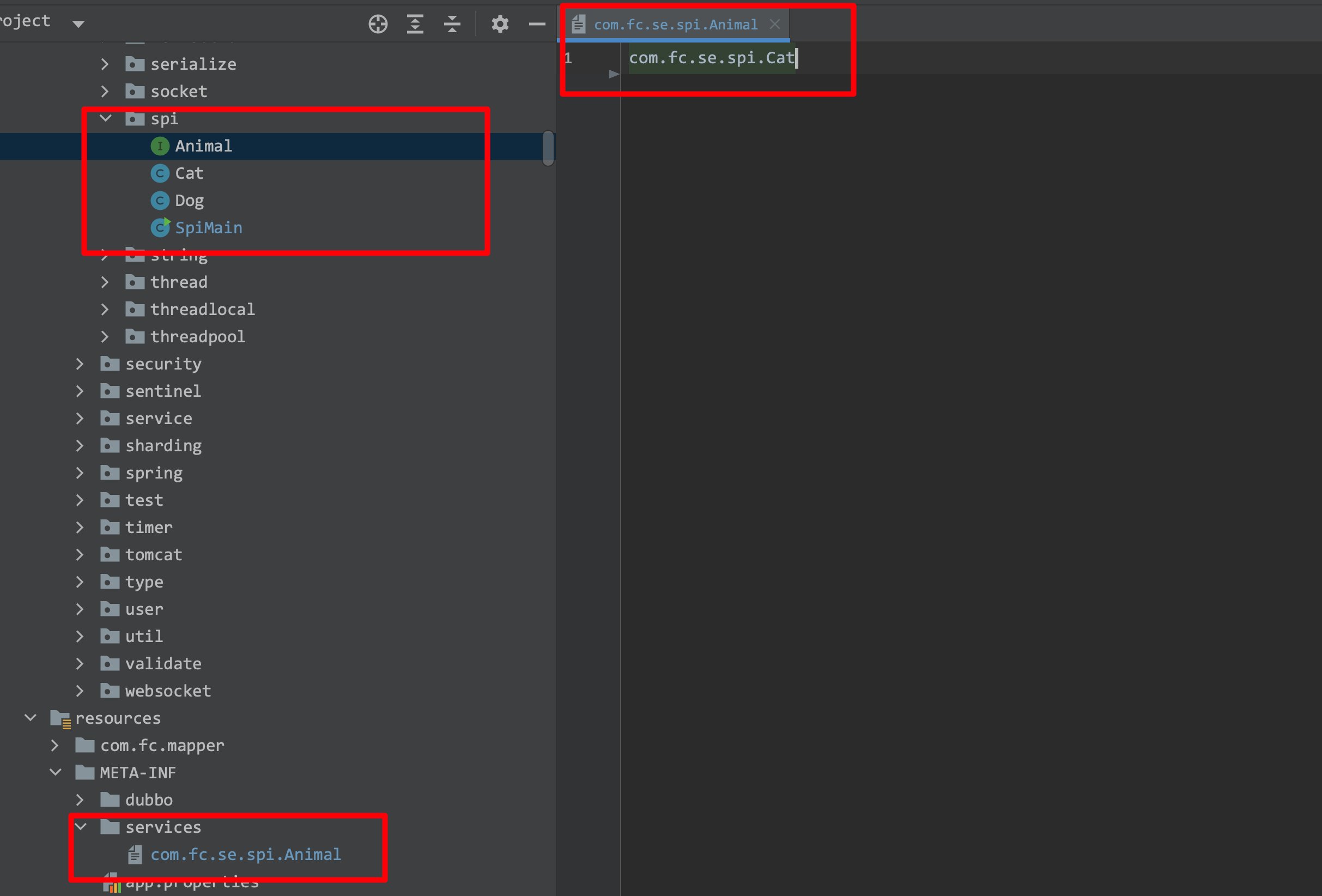Click the spi package folder icon
This screenshot has height=896, width=1322.
tap(135, 118)
